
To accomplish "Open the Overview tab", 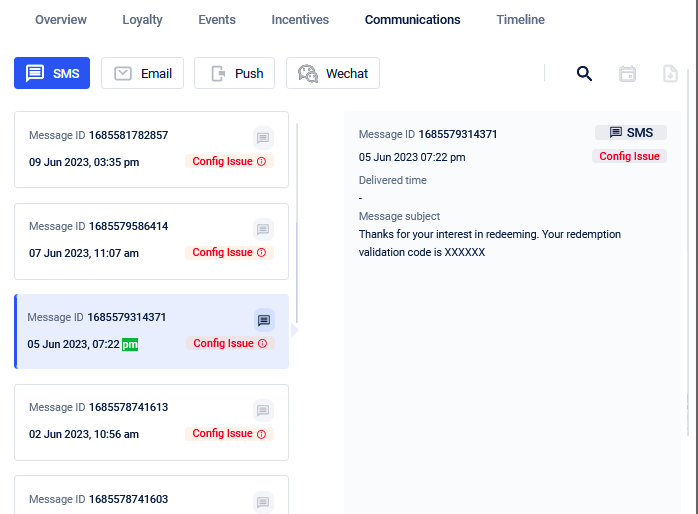I will click(61, 20).
